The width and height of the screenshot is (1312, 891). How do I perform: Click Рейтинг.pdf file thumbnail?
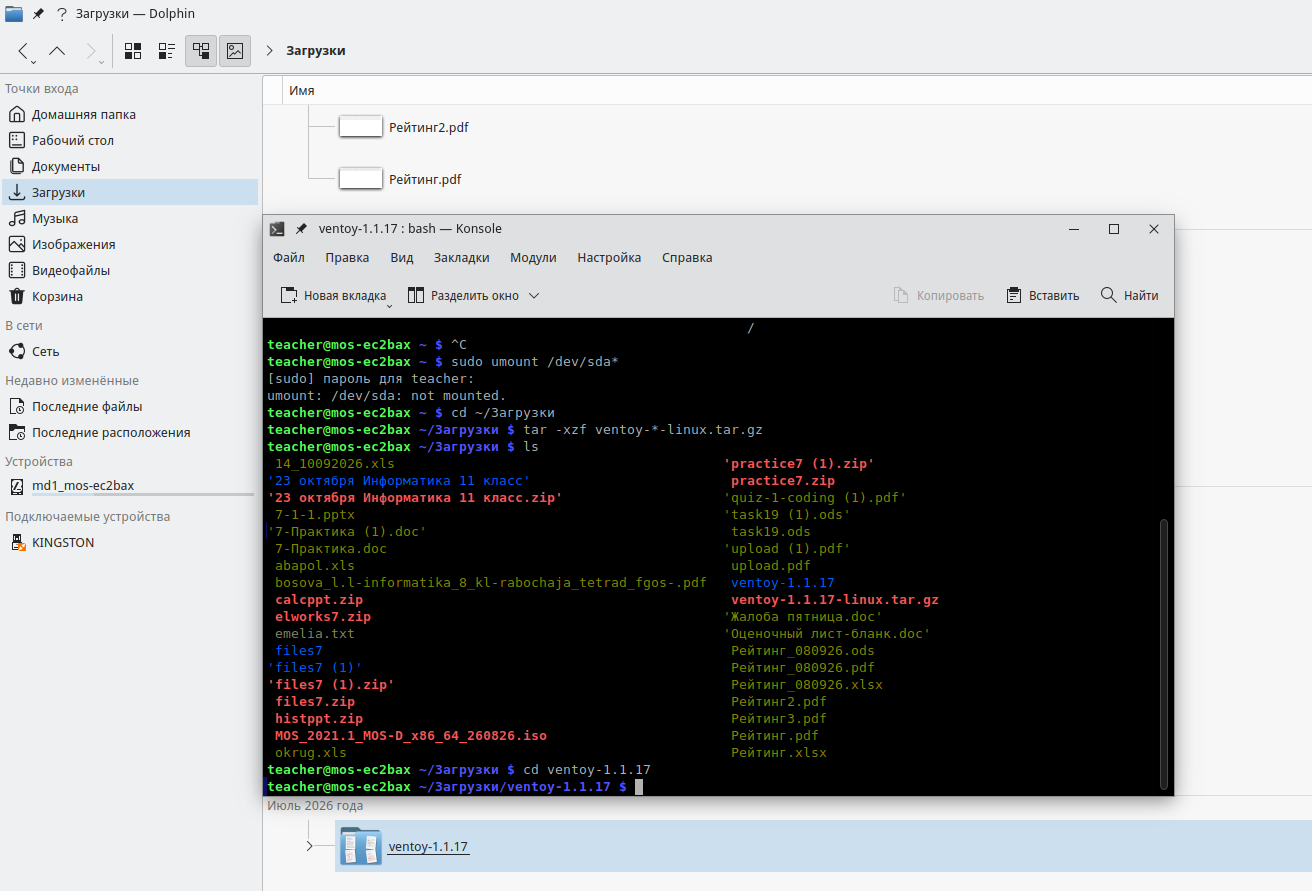(x=361, y=179)
